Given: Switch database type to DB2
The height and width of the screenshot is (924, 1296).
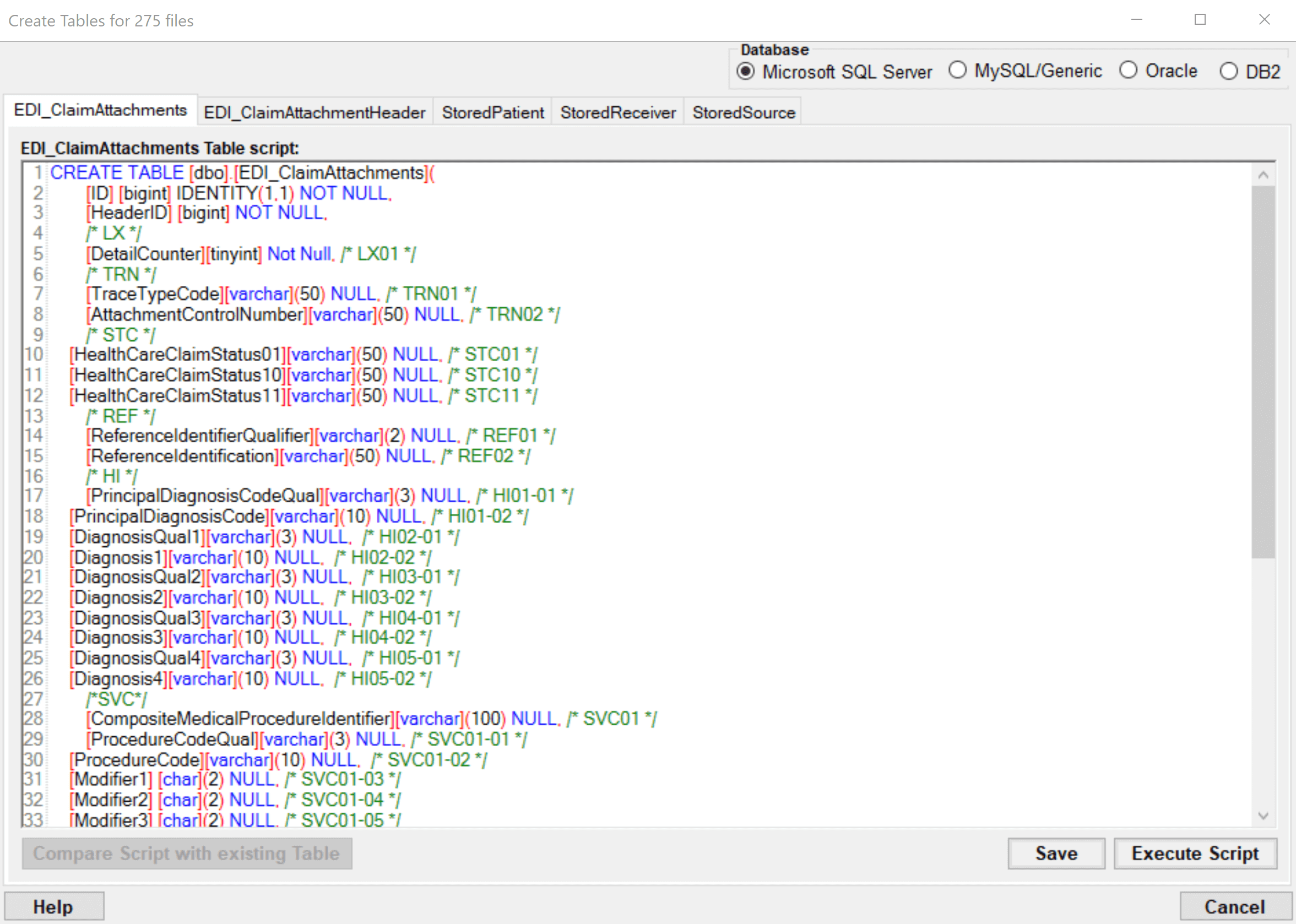Looking at the screenshot, I should (x=1228, y=72).
